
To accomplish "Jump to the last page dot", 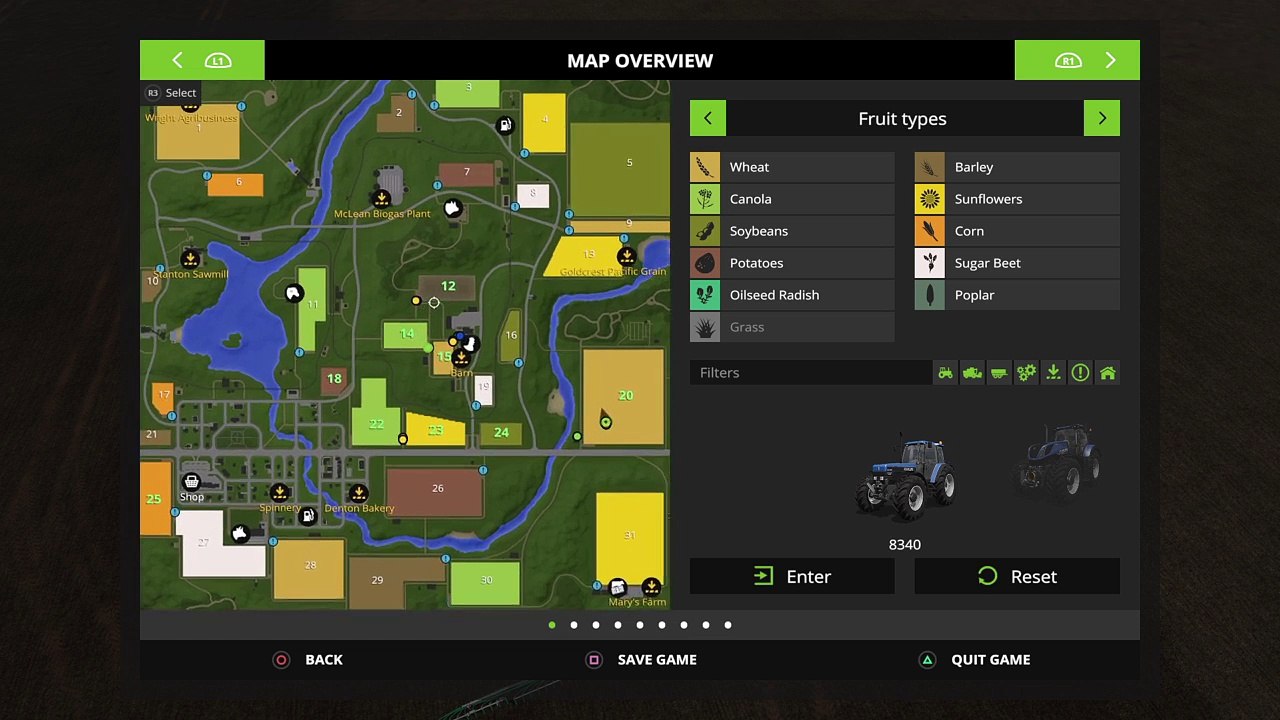I will pos(728,625).
